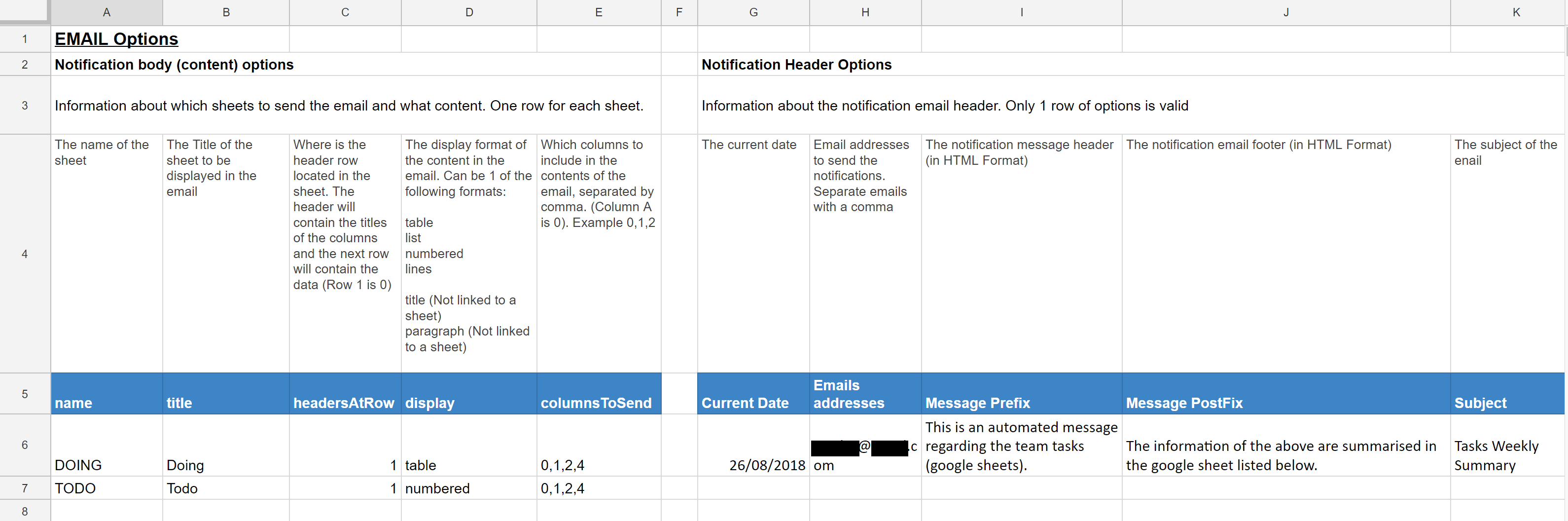Image resolution: width=1568 pixels, height=521 pixels.
Task: Click 'Notification body (content) options' heading
Action: point(174,65)
